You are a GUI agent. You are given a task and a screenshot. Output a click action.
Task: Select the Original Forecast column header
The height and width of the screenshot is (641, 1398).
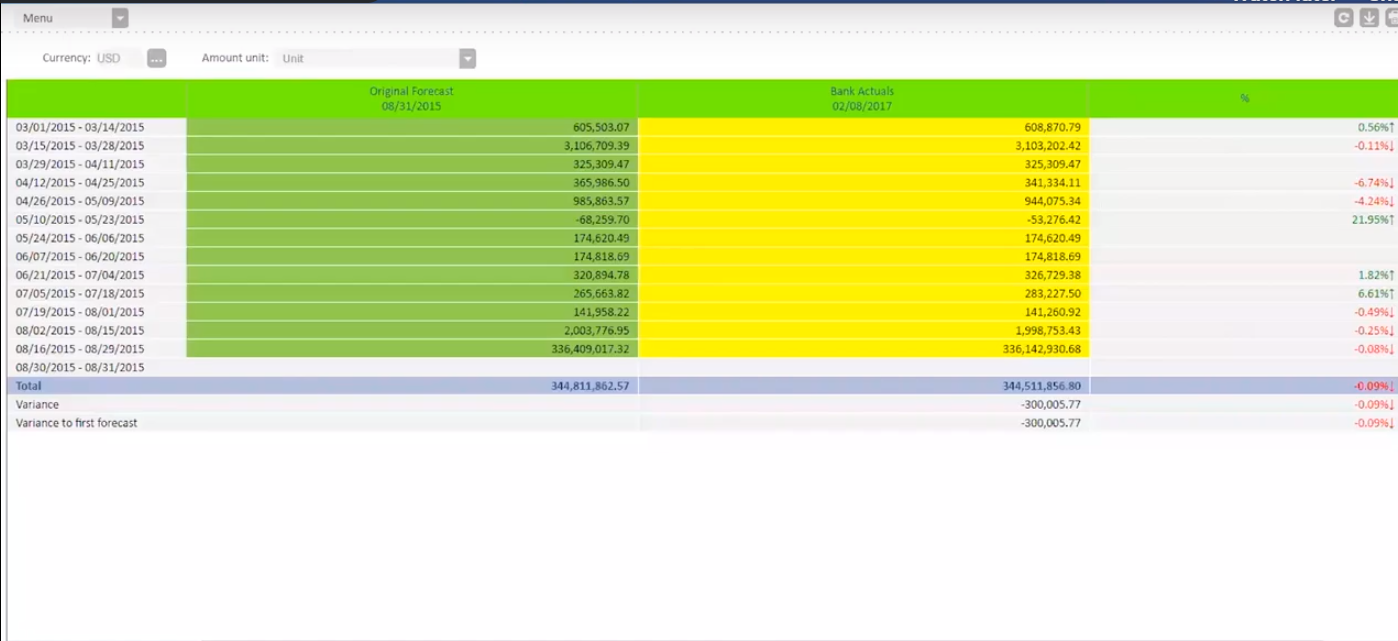[412, 98]
